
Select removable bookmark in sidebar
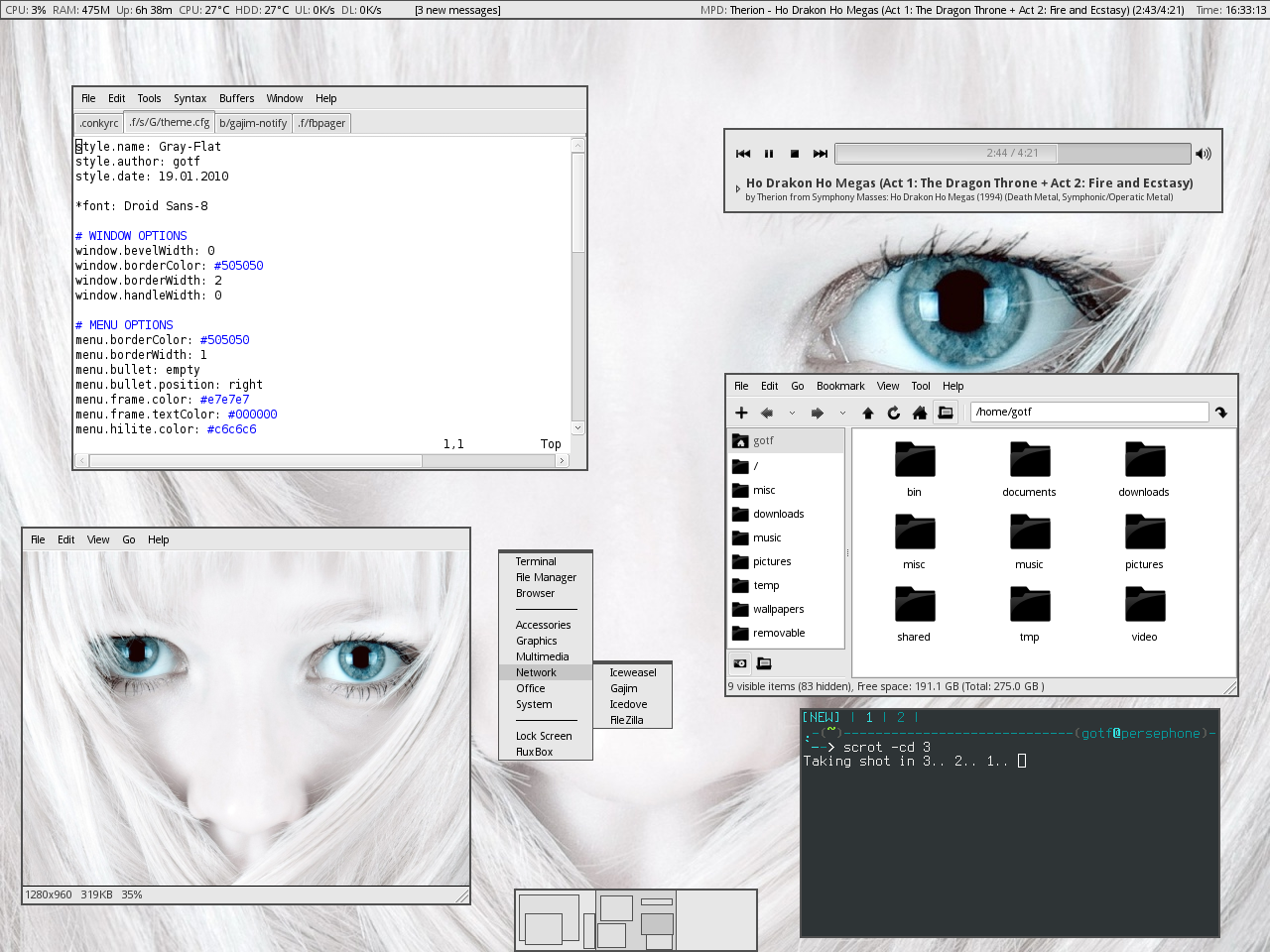786,633
